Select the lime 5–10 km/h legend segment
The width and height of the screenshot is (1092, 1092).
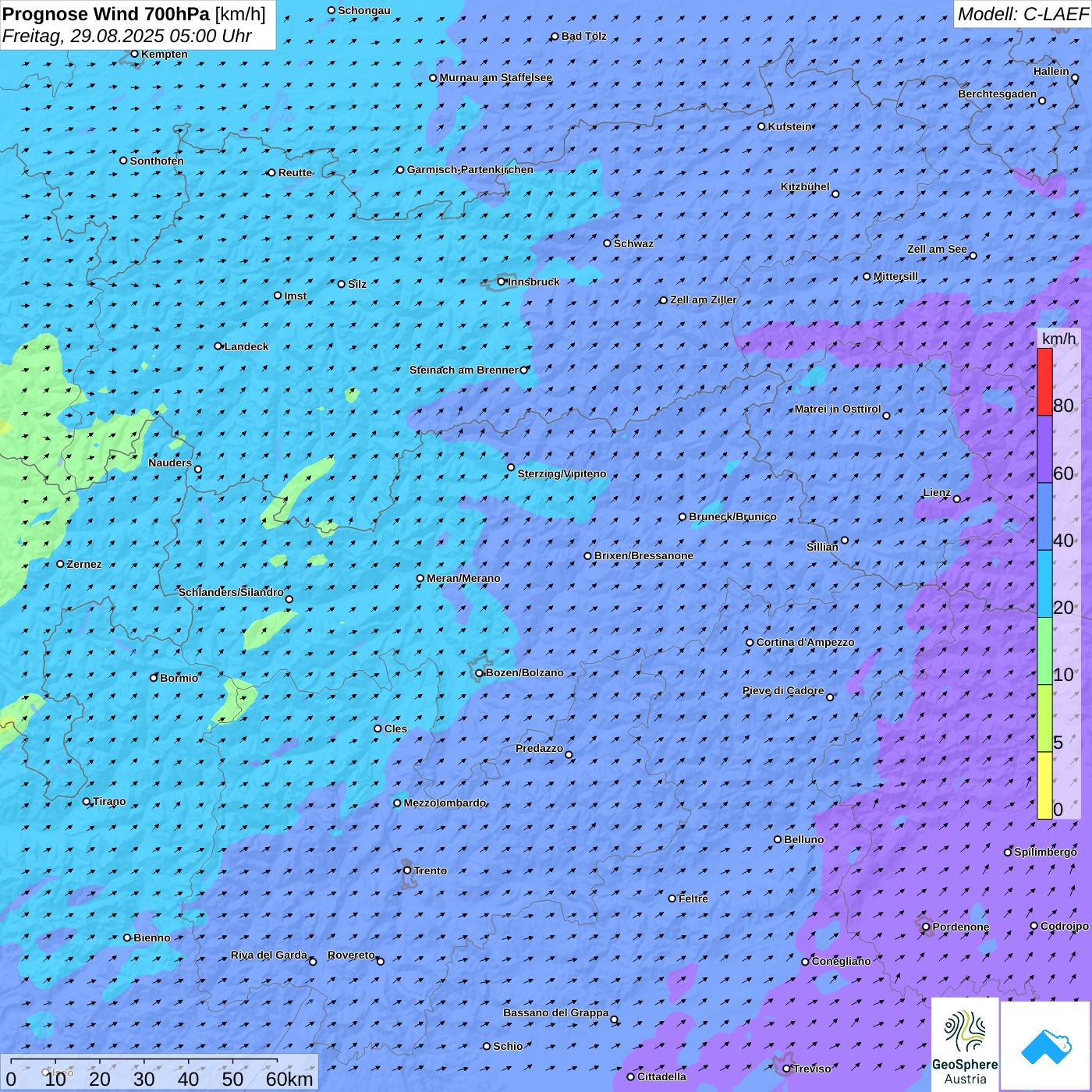tap(1044, 718)
